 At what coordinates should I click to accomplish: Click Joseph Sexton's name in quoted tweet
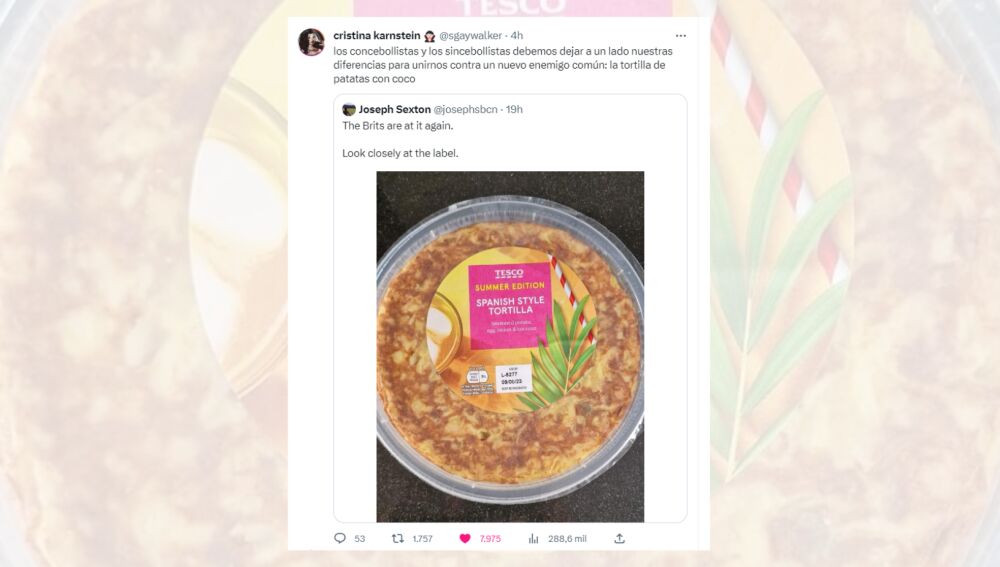tap(395, 109)
